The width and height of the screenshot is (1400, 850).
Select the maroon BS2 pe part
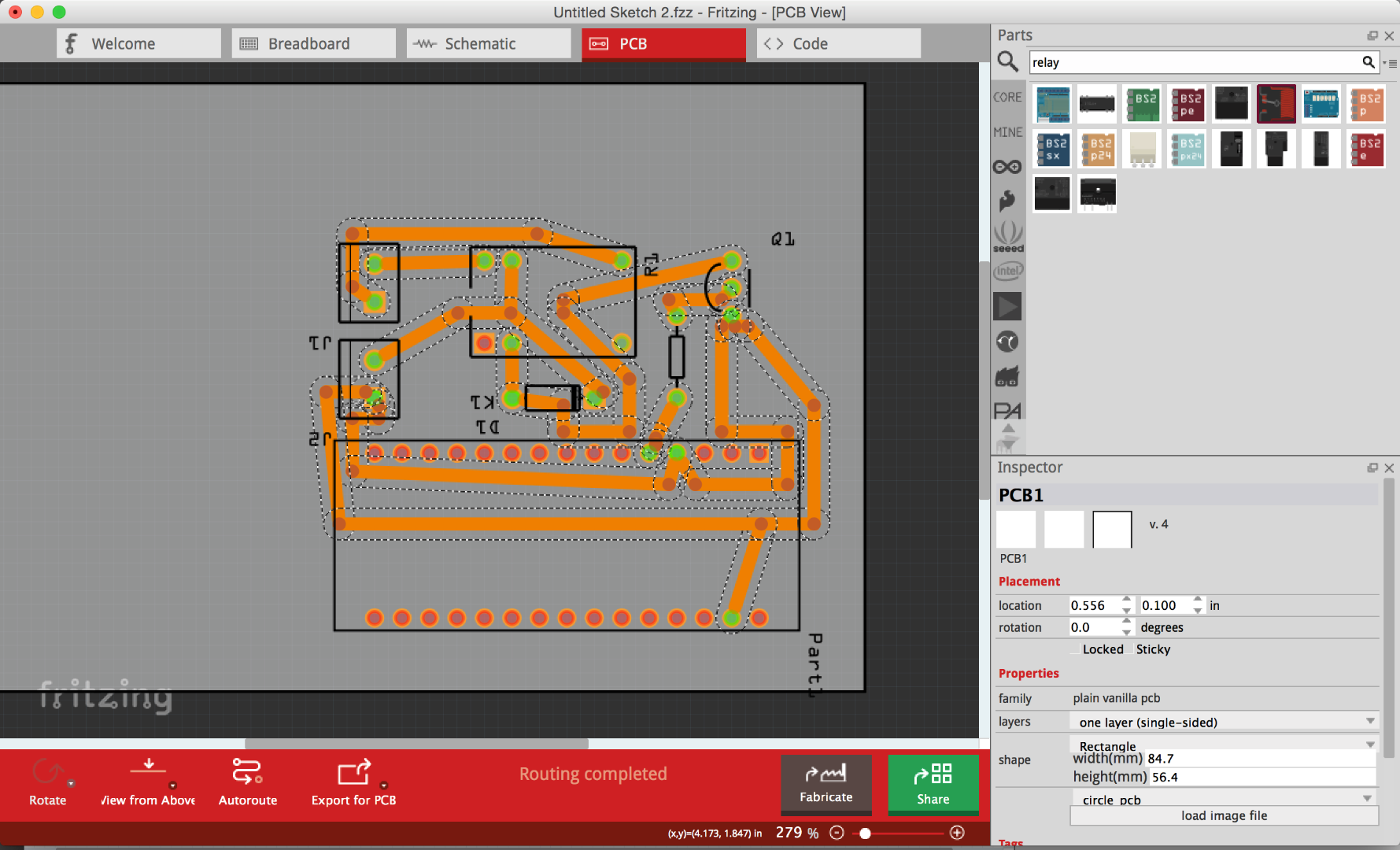(x=1187, y=104)
